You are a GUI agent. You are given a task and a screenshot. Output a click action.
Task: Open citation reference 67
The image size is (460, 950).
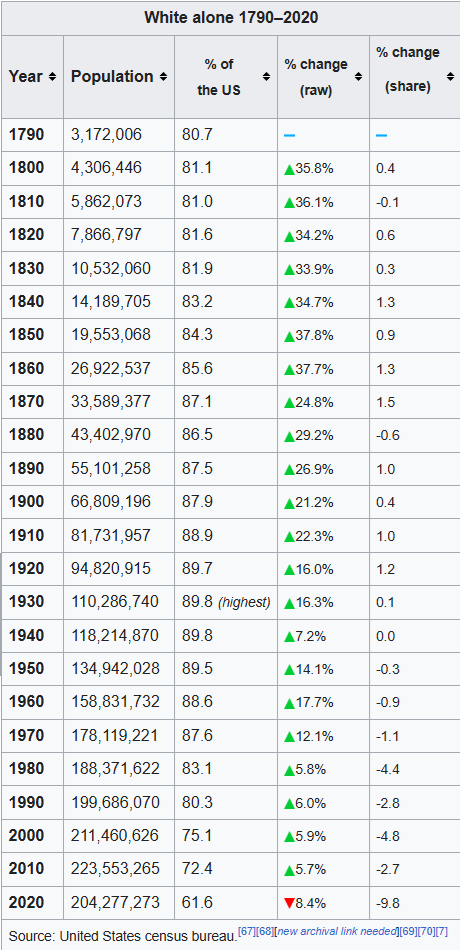(247, 930)
